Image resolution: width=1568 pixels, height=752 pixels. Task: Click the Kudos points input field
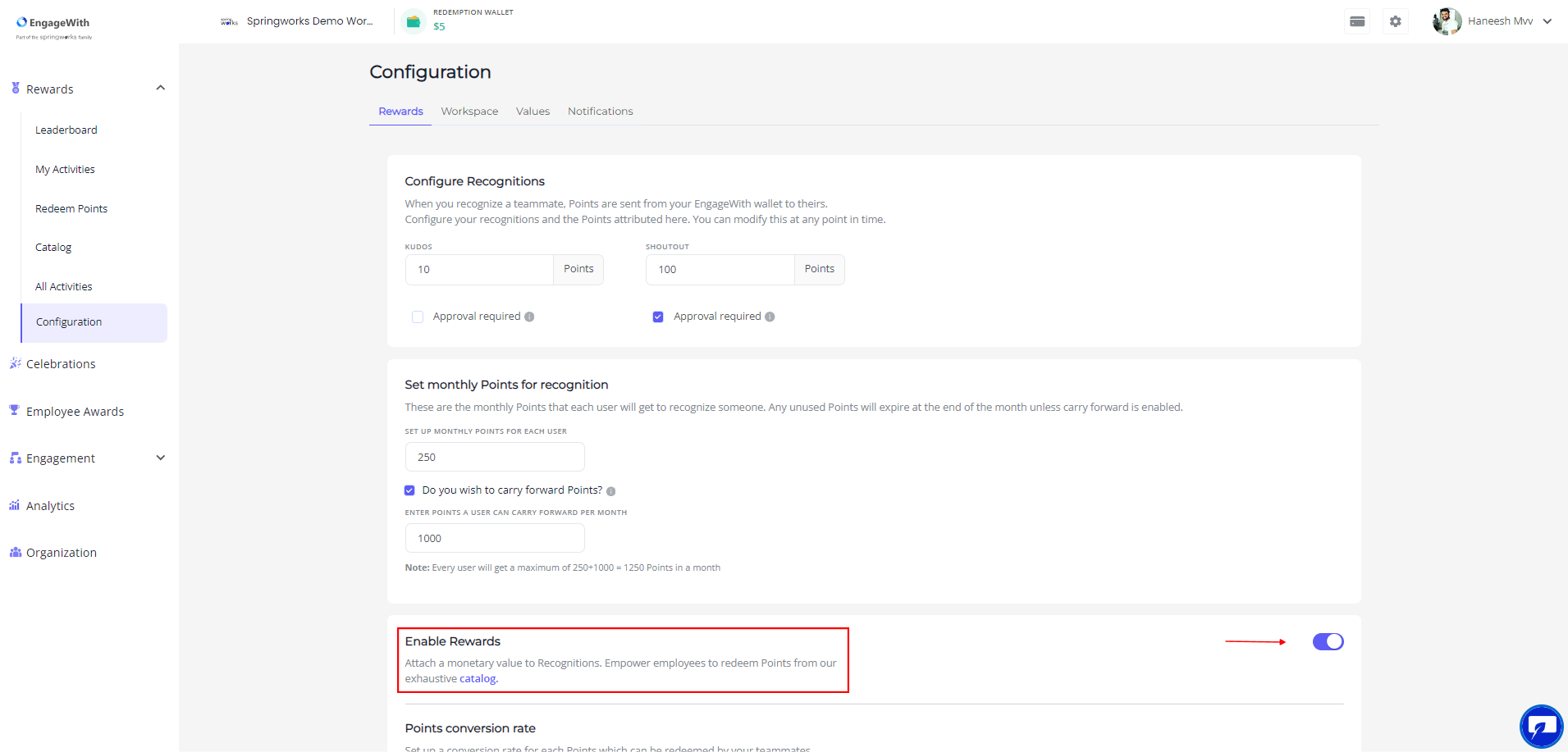[x=479, y=269]
